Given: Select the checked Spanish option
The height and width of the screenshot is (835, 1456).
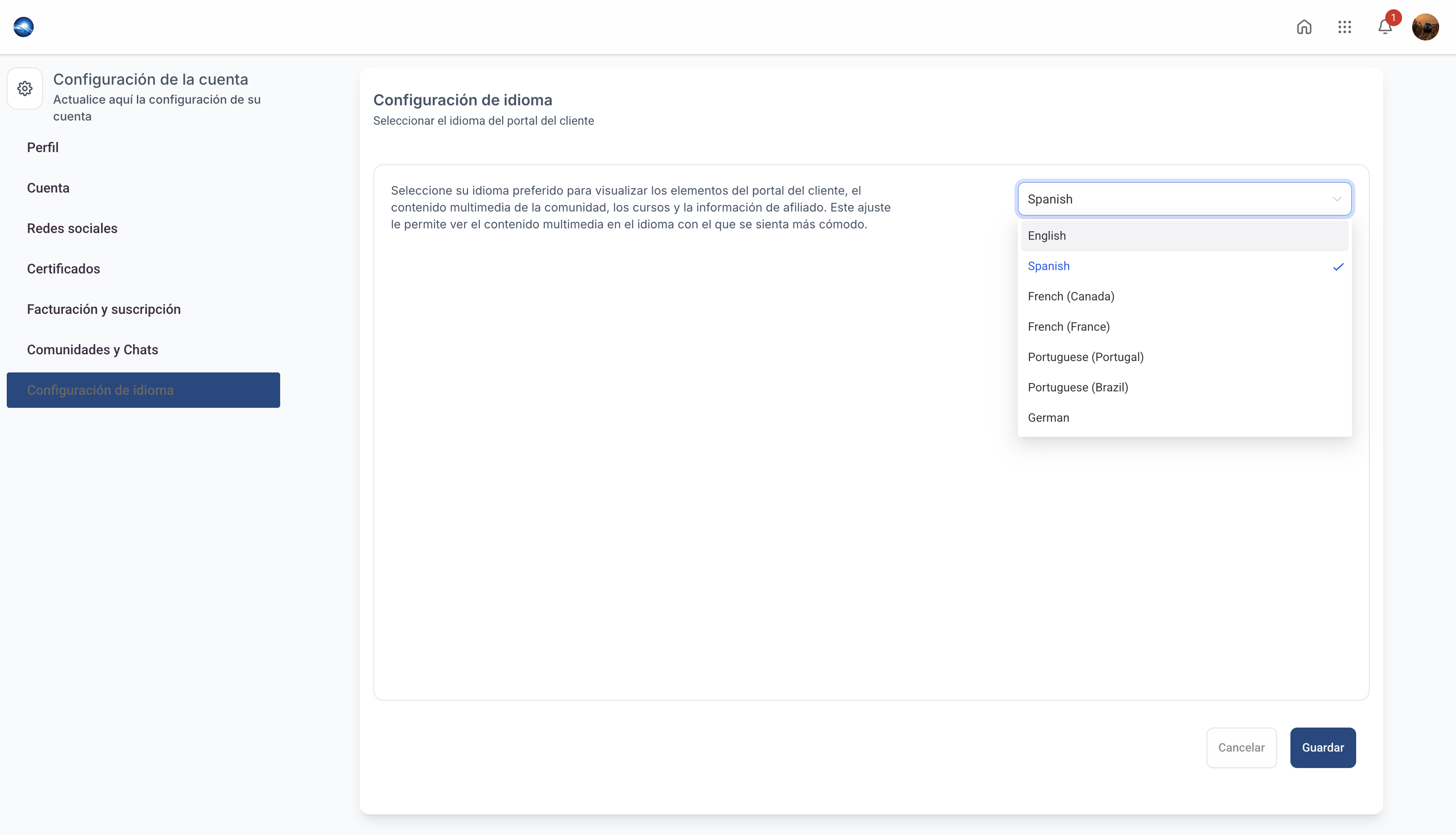Looking at the screenshot, I should pos(1049,266).
